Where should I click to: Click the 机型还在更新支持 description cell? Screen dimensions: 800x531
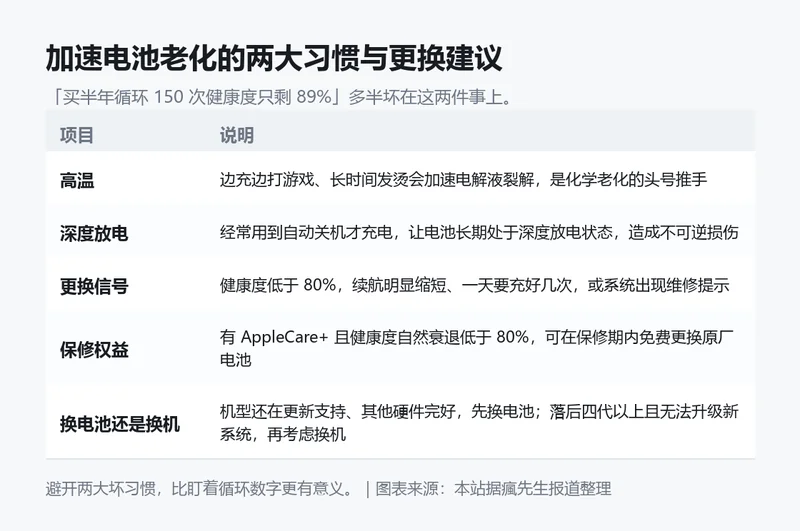479,423
